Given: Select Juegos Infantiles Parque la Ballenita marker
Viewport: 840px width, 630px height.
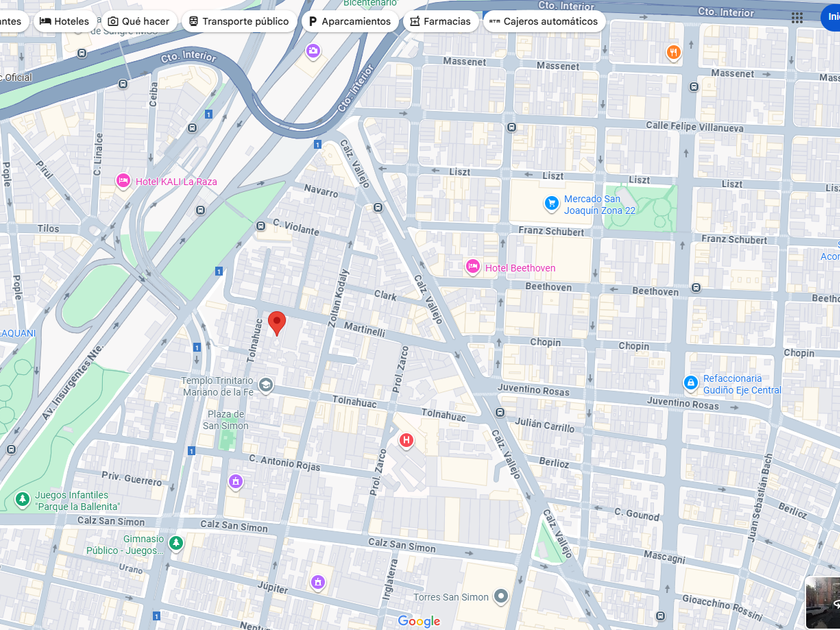Looking at the screenshot, I should coord(22,499).
